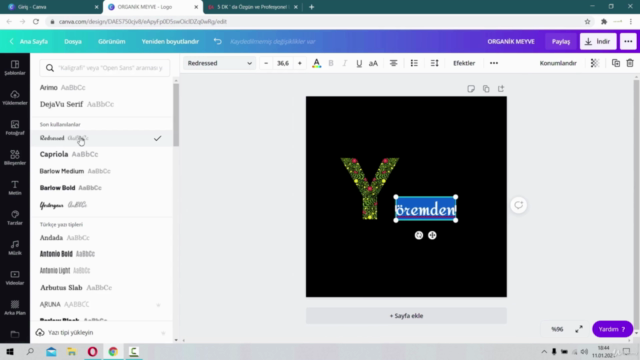The height and width of the screenshot is (360, 640).
Task: Open the Videolar sidebar panel
Action: coord(15,278)
